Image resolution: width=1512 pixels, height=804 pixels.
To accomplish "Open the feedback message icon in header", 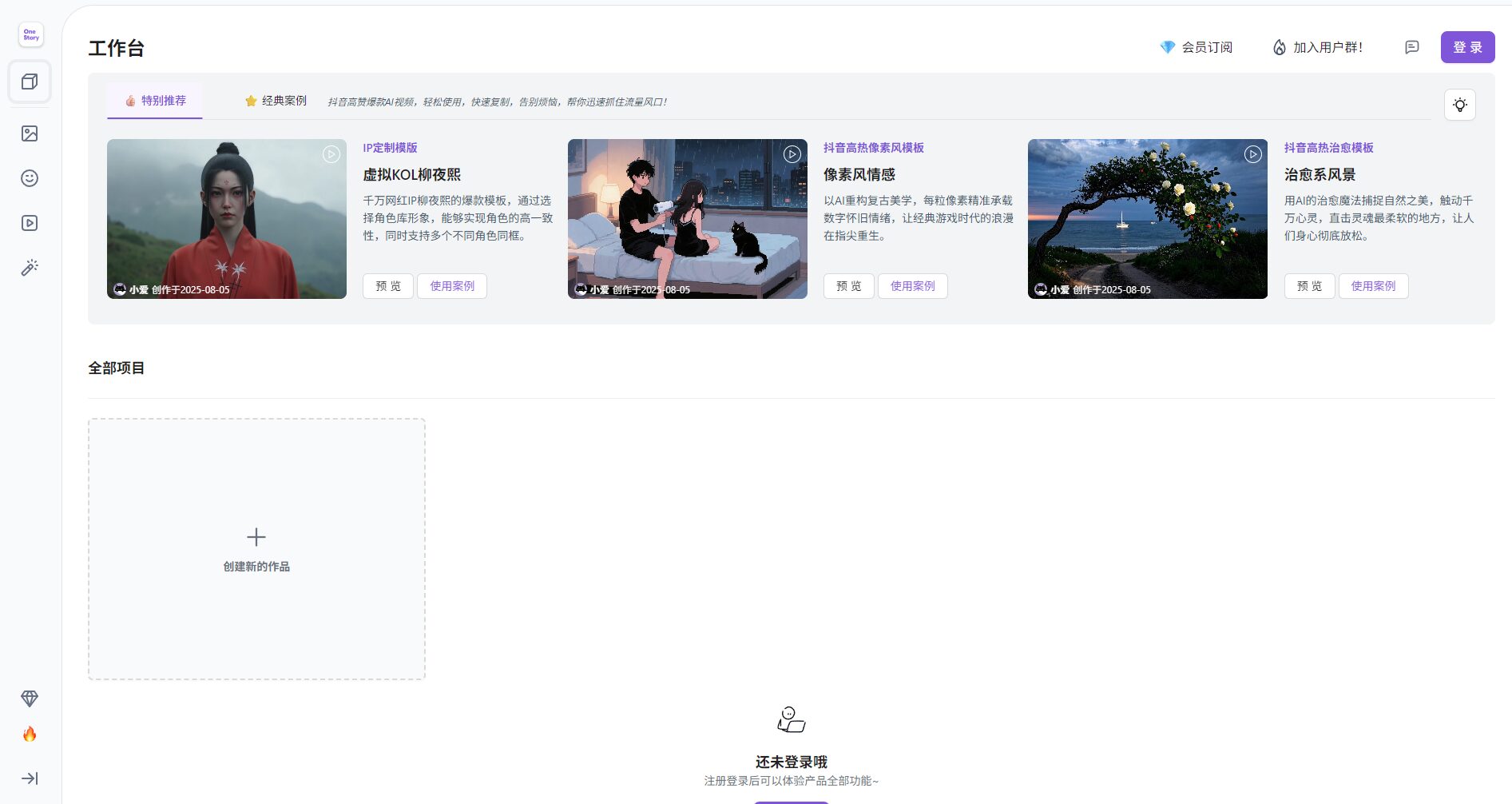I will (1412, 47).
